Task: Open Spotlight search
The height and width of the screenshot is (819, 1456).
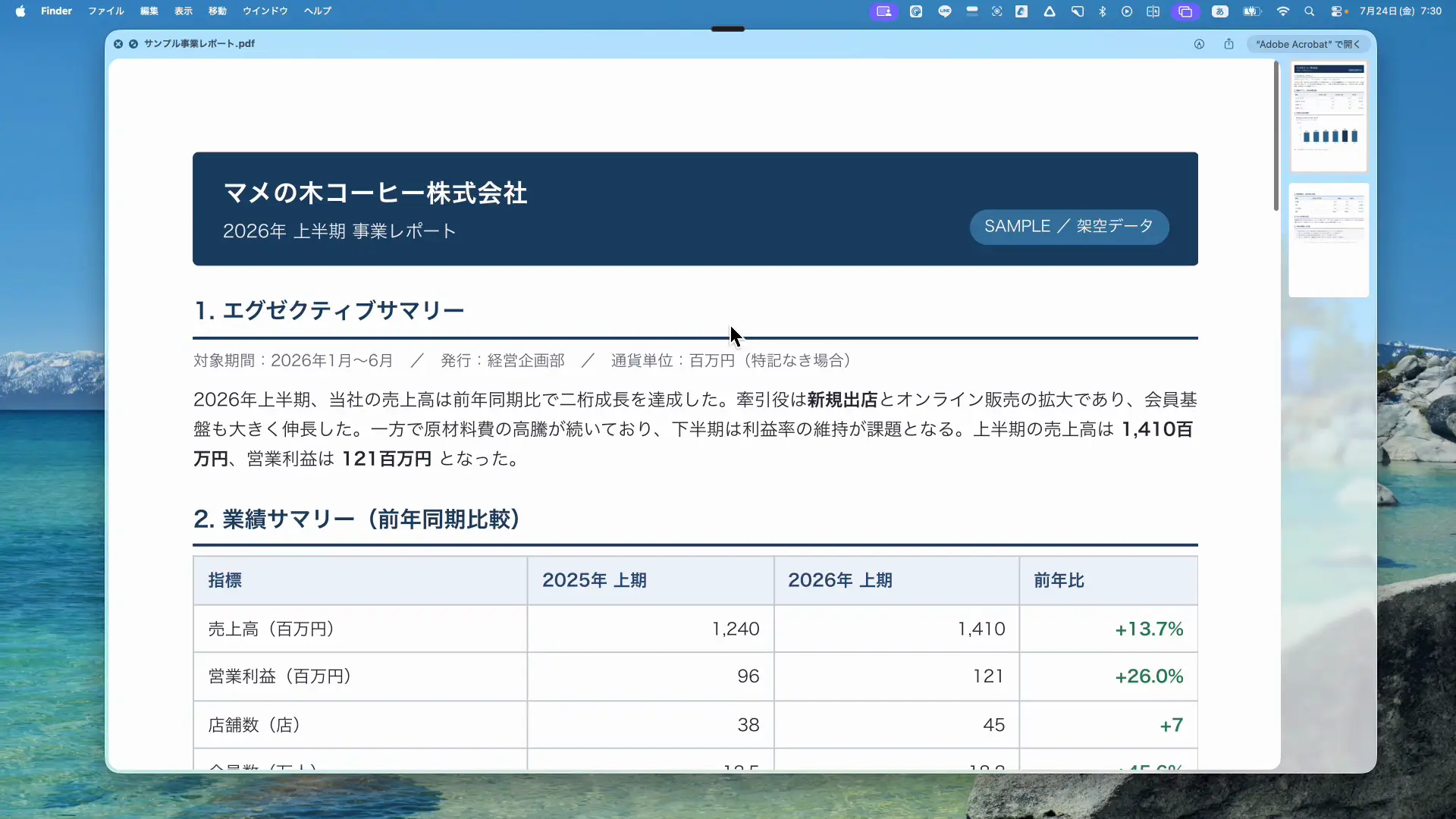Action: coord(1309,11)
